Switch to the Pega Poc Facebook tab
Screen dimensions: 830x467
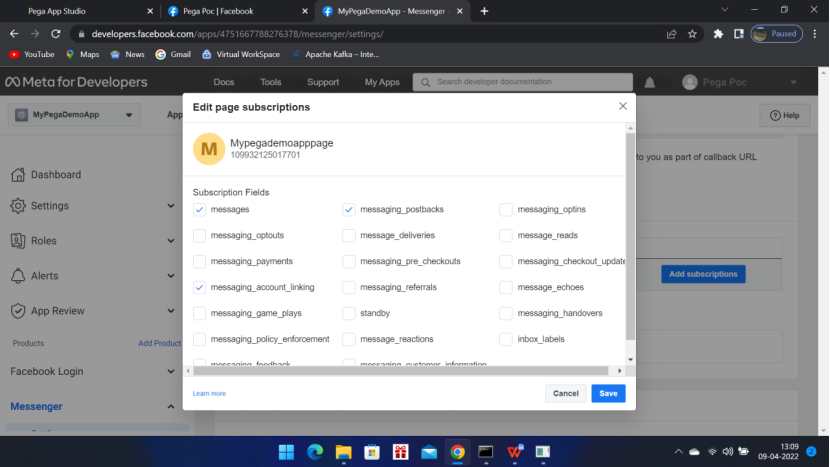point(237,11)
